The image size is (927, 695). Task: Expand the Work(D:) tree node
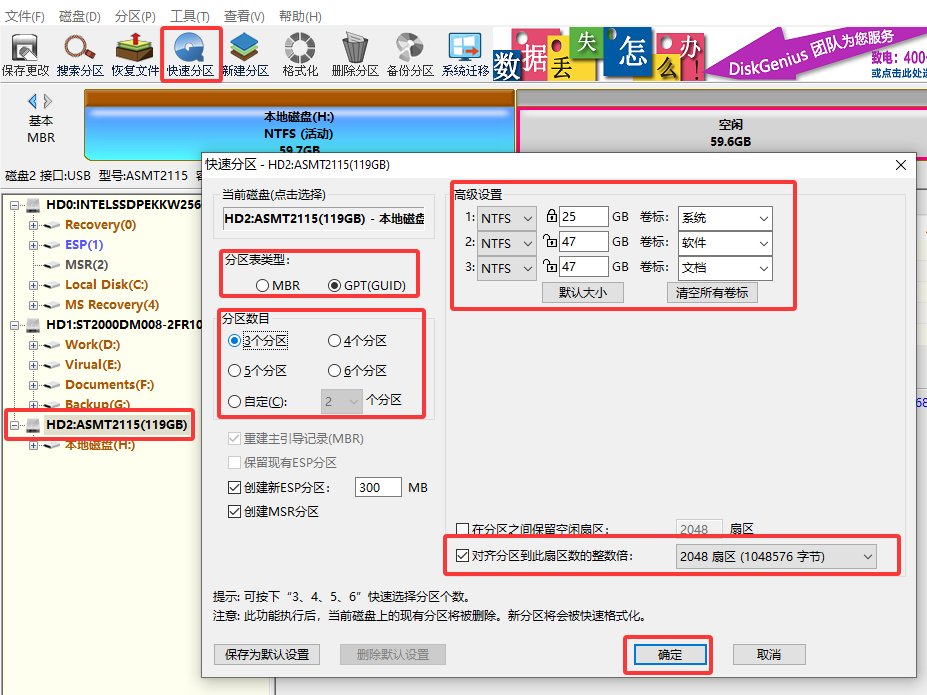click(x=33, y=345)
